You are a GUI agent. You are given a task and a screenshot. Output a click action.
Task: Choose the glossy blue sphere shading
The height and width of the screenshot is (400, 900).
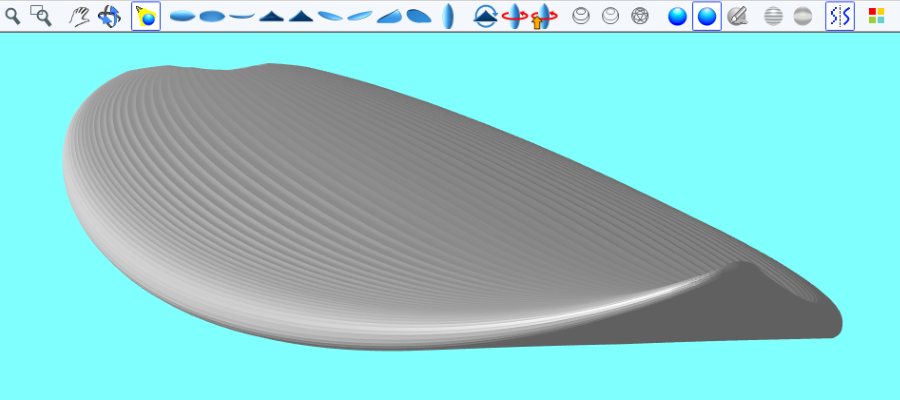(x=677, y=16)
